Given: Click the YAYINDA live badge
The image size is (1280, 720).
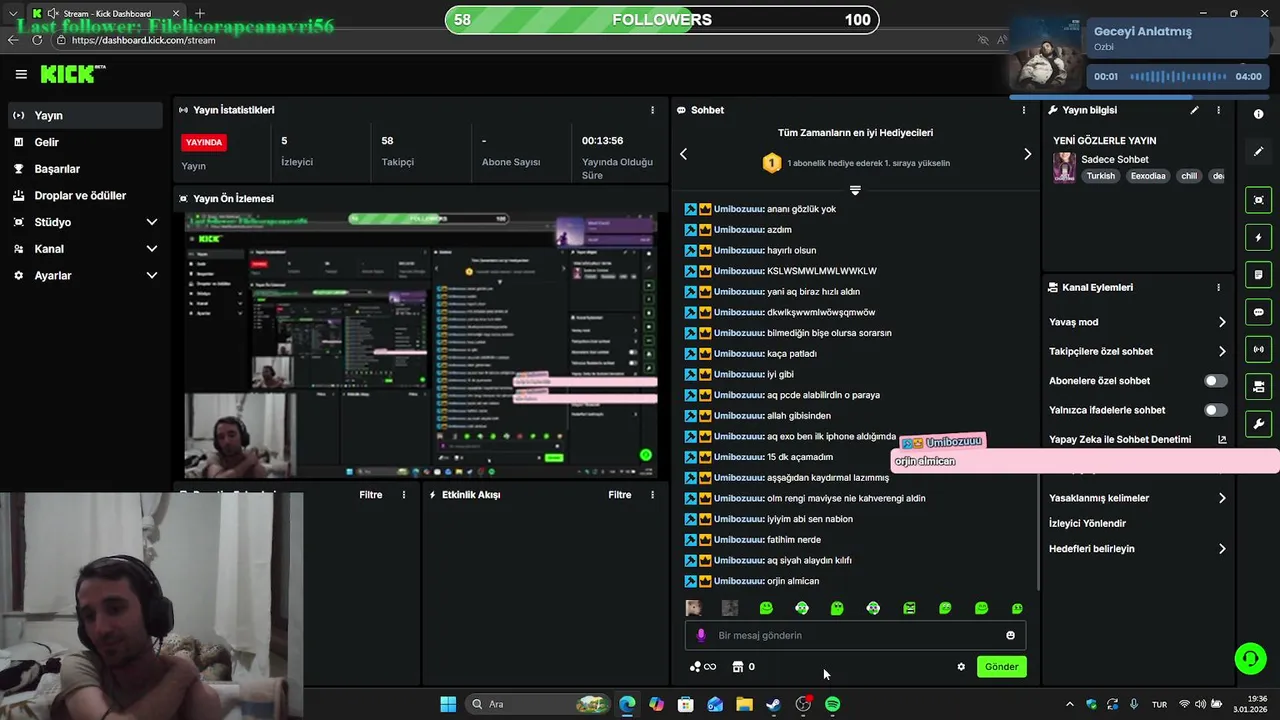Looking at the screenshot, I should (204, 142).
